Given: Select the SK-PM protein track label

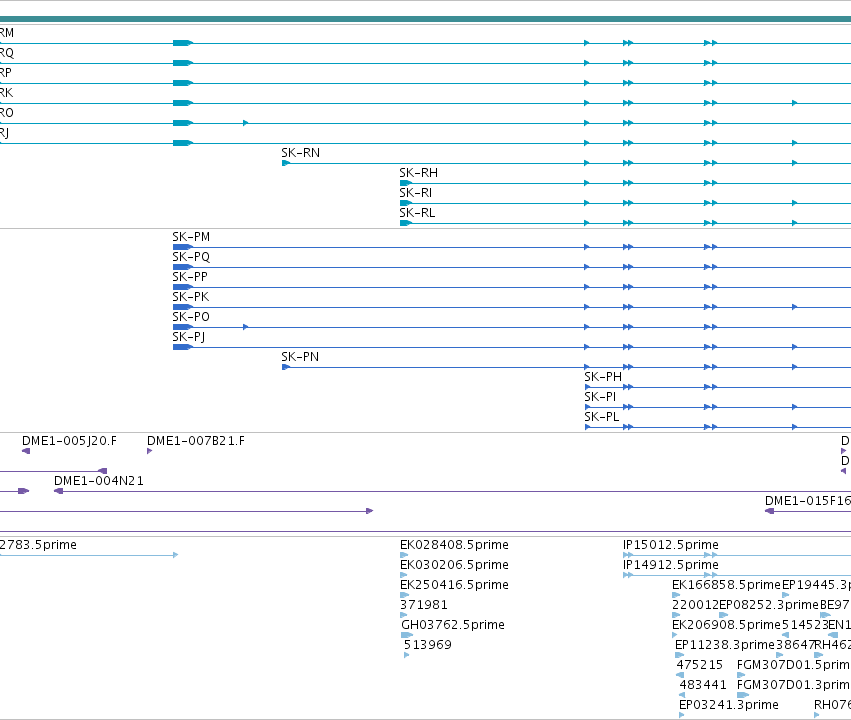Looking at the screenshot, I should pos(191,237).
